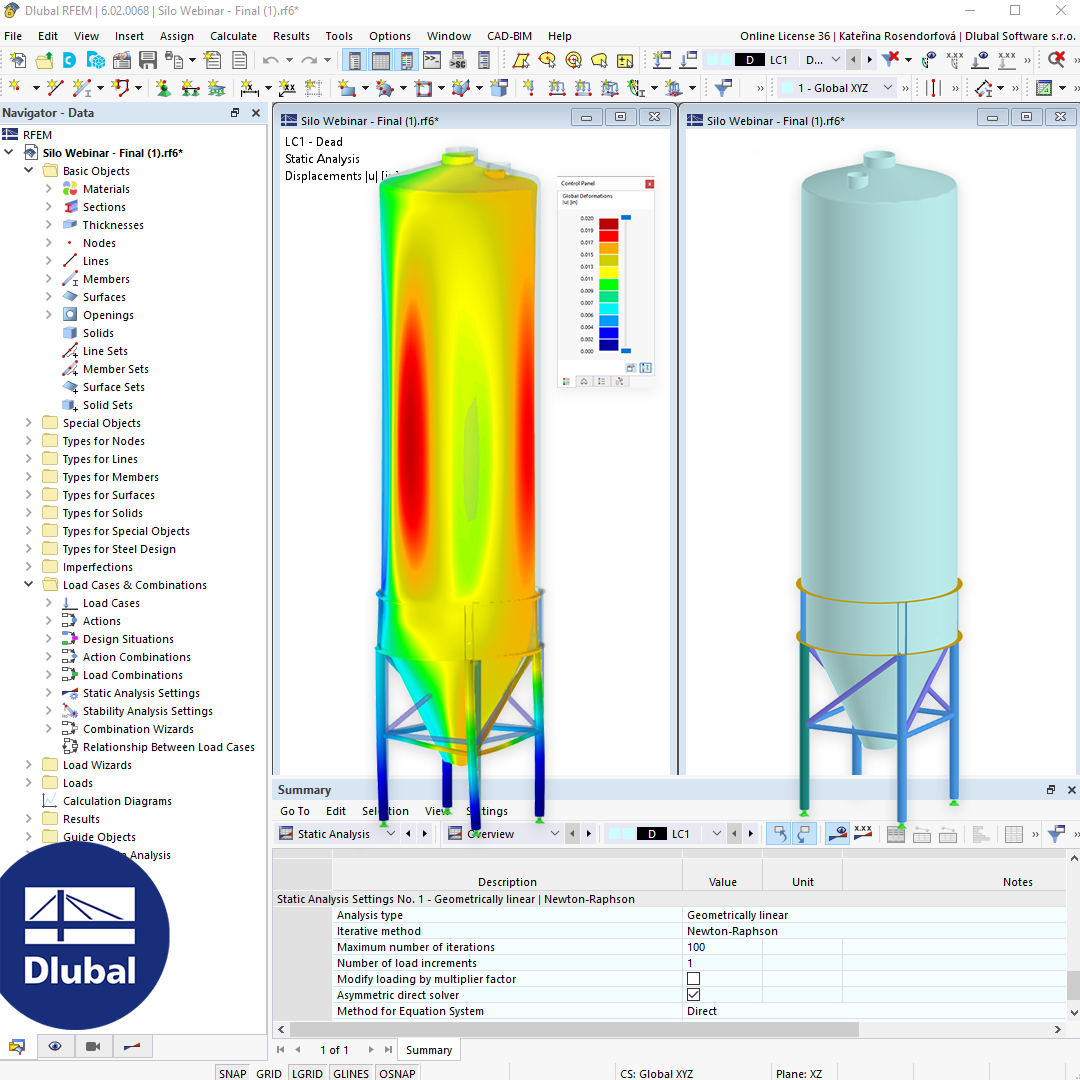Open the Results menu
The image size is (1080, 1080).
click(x=291, y=36)
